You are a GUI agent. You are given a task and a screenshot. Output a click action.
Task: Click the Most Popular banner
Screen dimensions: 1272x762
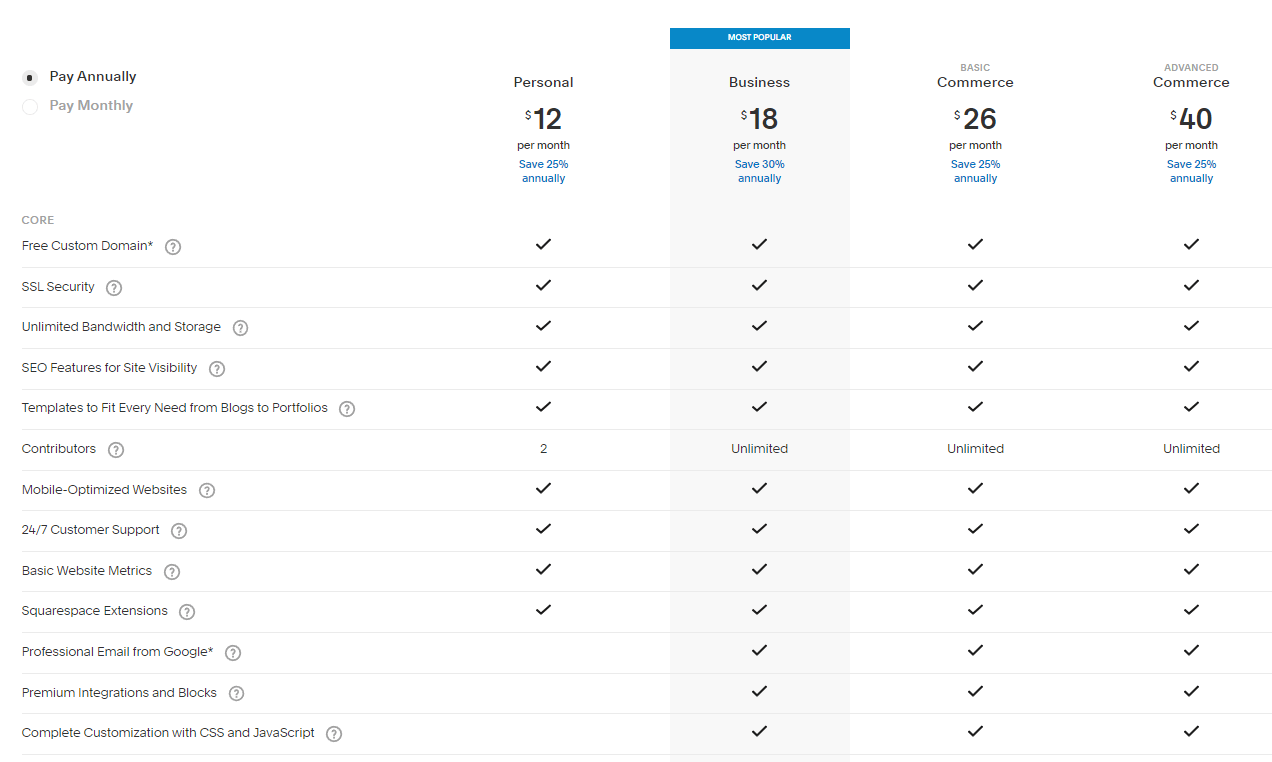pos(760,38)
